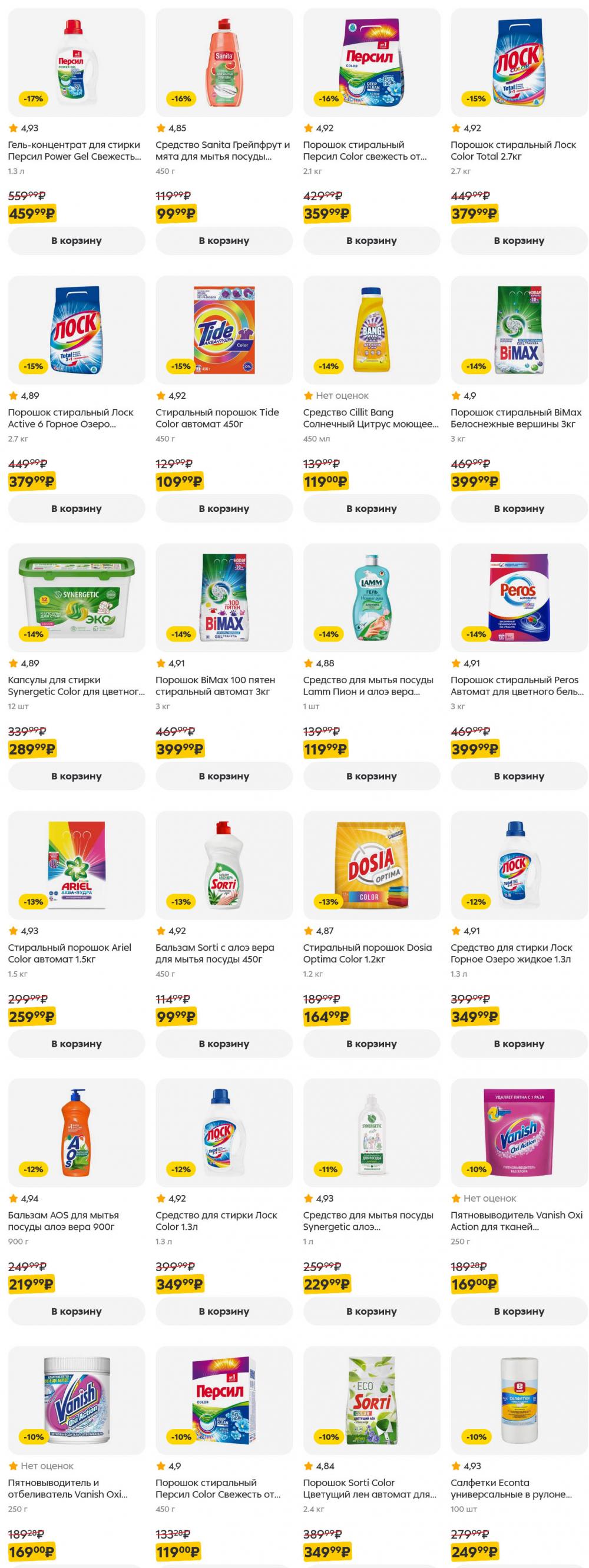This screenshot has width=589, height=1568.
Task: Click the Cillit Bang bottle thumbnail
Action: [x=371, y=330]
